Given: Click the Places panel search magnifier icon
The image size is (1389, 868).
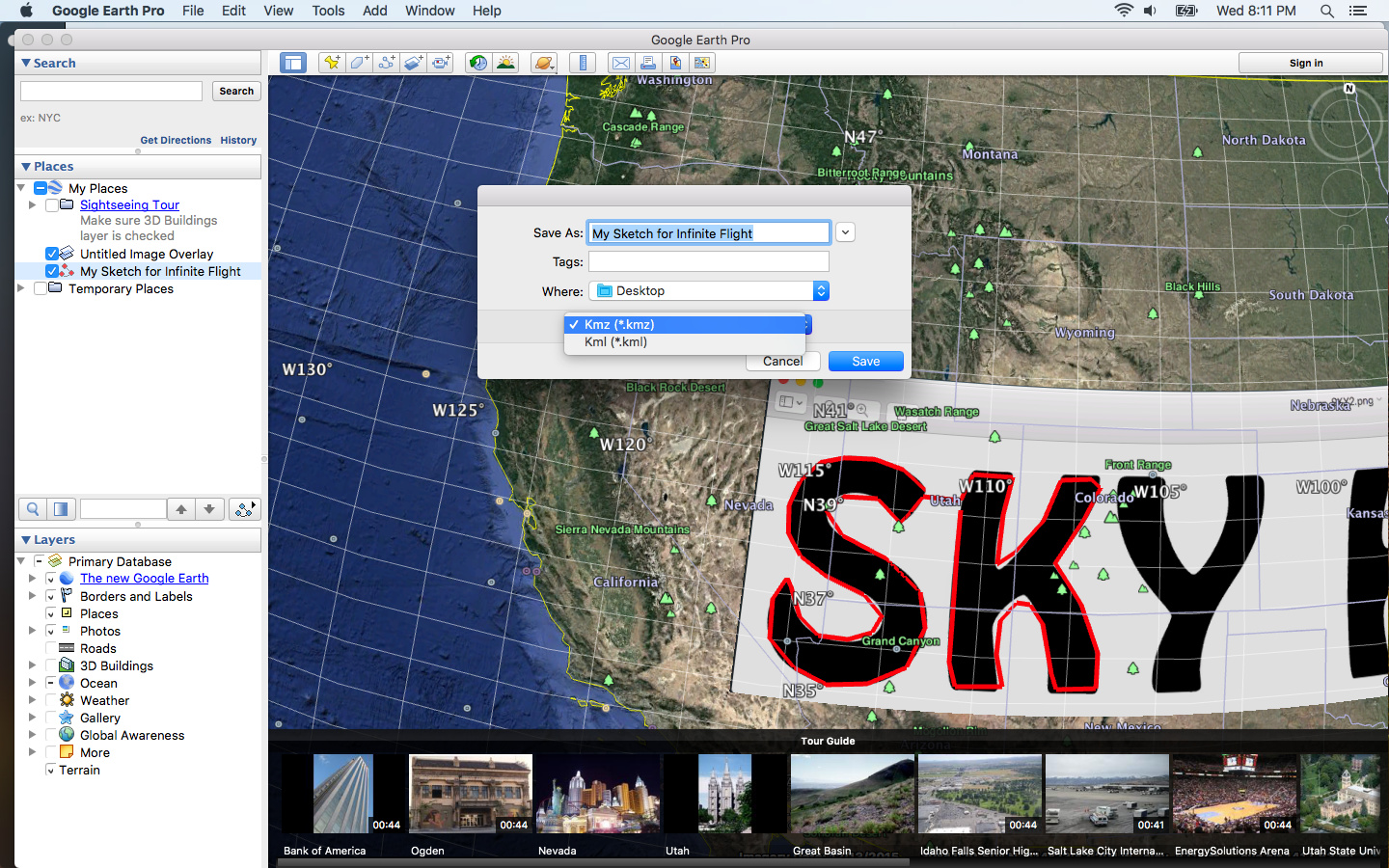Looking at the screenshot, I should pos(33,509).
